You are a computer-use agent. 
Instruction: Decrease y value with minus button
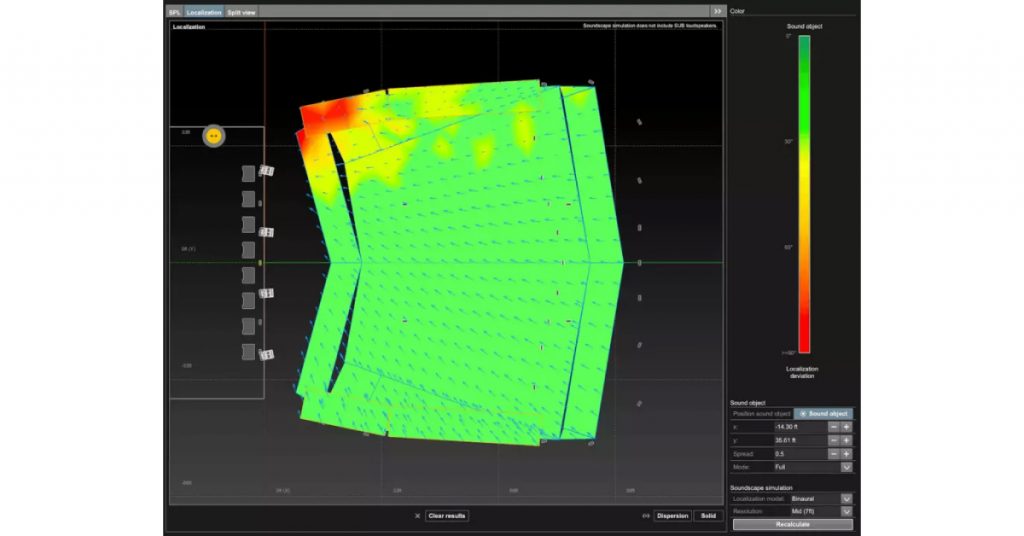point(834,441)
